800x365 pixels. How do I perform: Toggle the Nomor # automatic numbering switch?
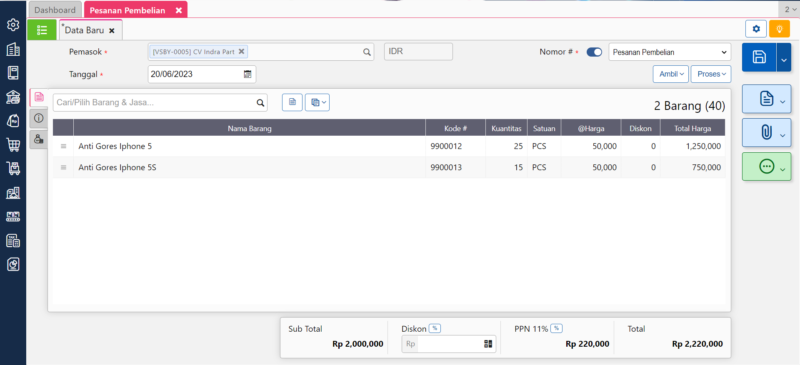tap(594, 52)
